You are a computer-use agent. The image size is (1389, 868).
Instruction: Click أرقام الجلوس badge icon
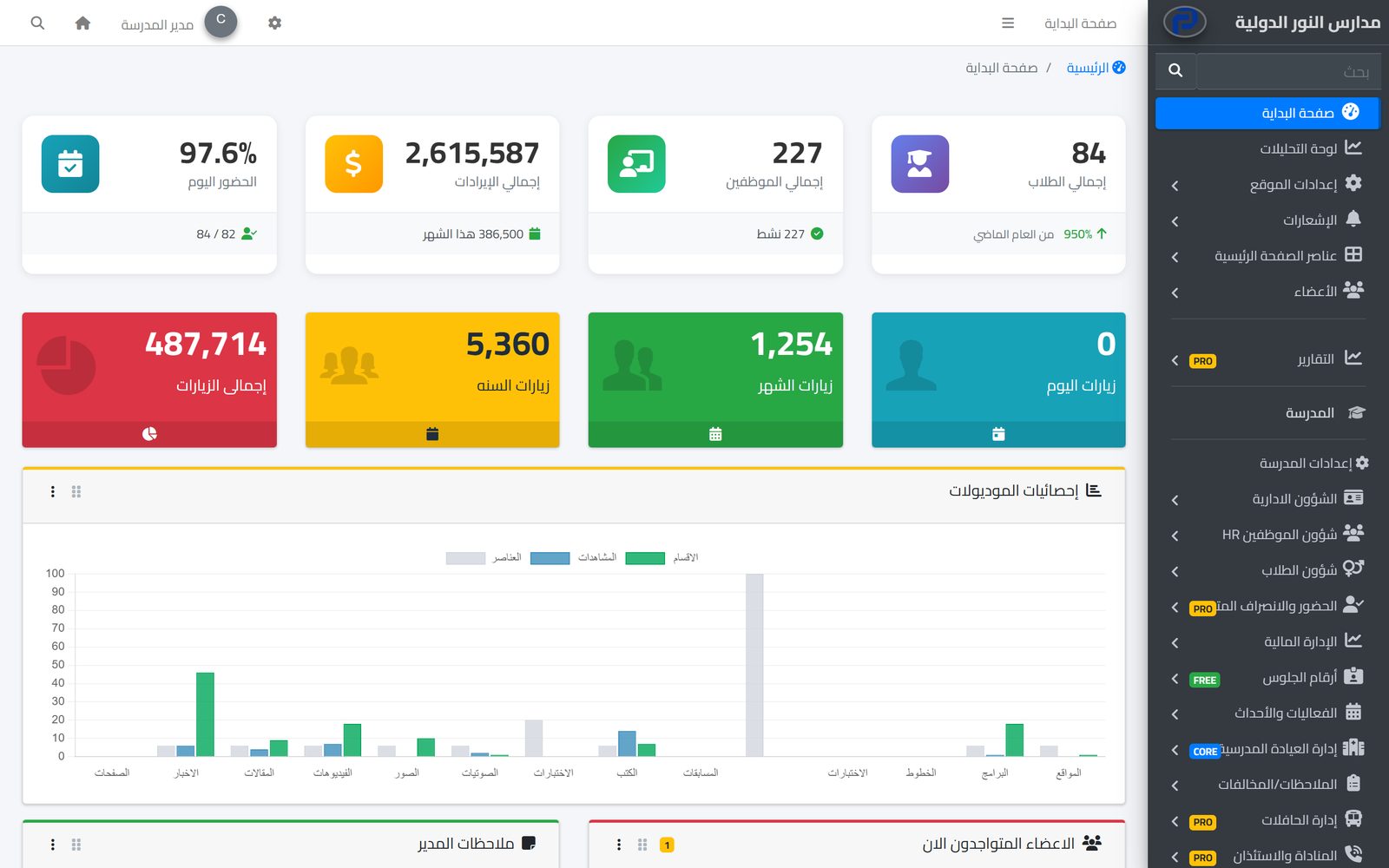click(1353, 676)
